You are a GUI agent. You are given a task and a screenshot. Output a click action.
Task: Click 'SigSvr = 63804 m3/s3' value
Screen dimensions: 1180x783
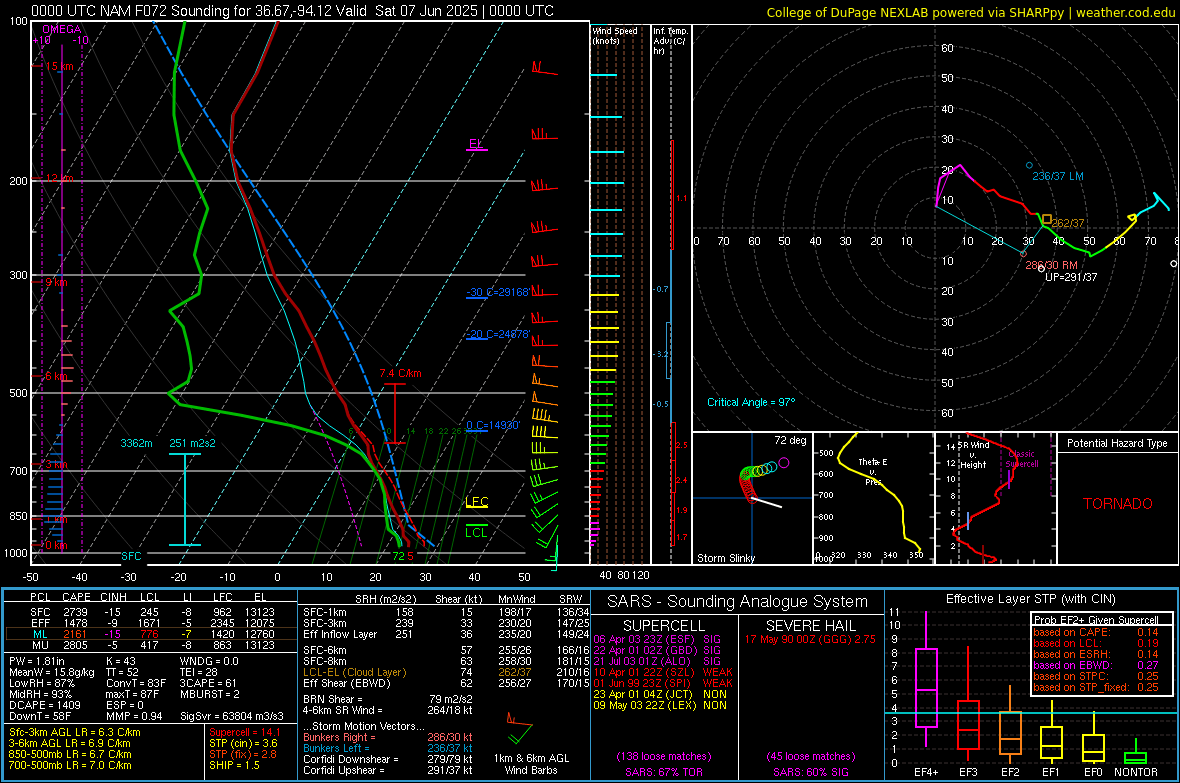click(x=232, y=716)
